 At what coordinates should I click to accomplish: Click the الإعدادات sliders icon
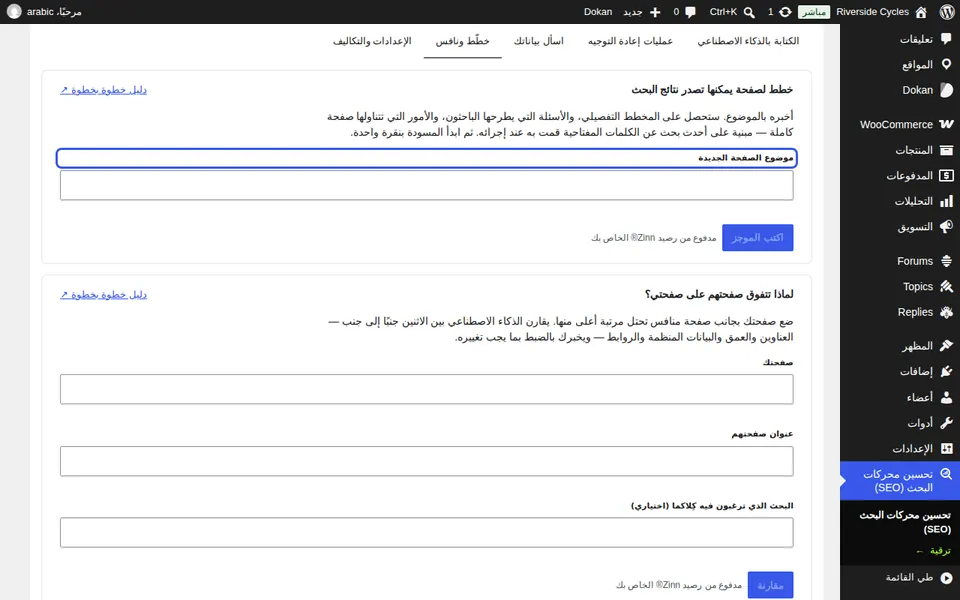pos(946,449)
